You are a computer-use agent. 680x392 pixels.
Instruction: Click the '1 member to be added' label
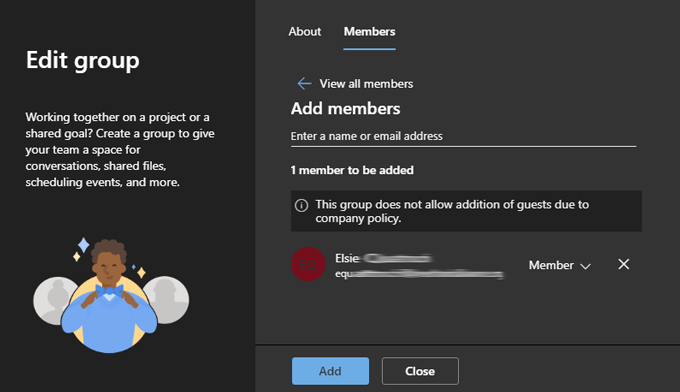[x=352, y=170]
